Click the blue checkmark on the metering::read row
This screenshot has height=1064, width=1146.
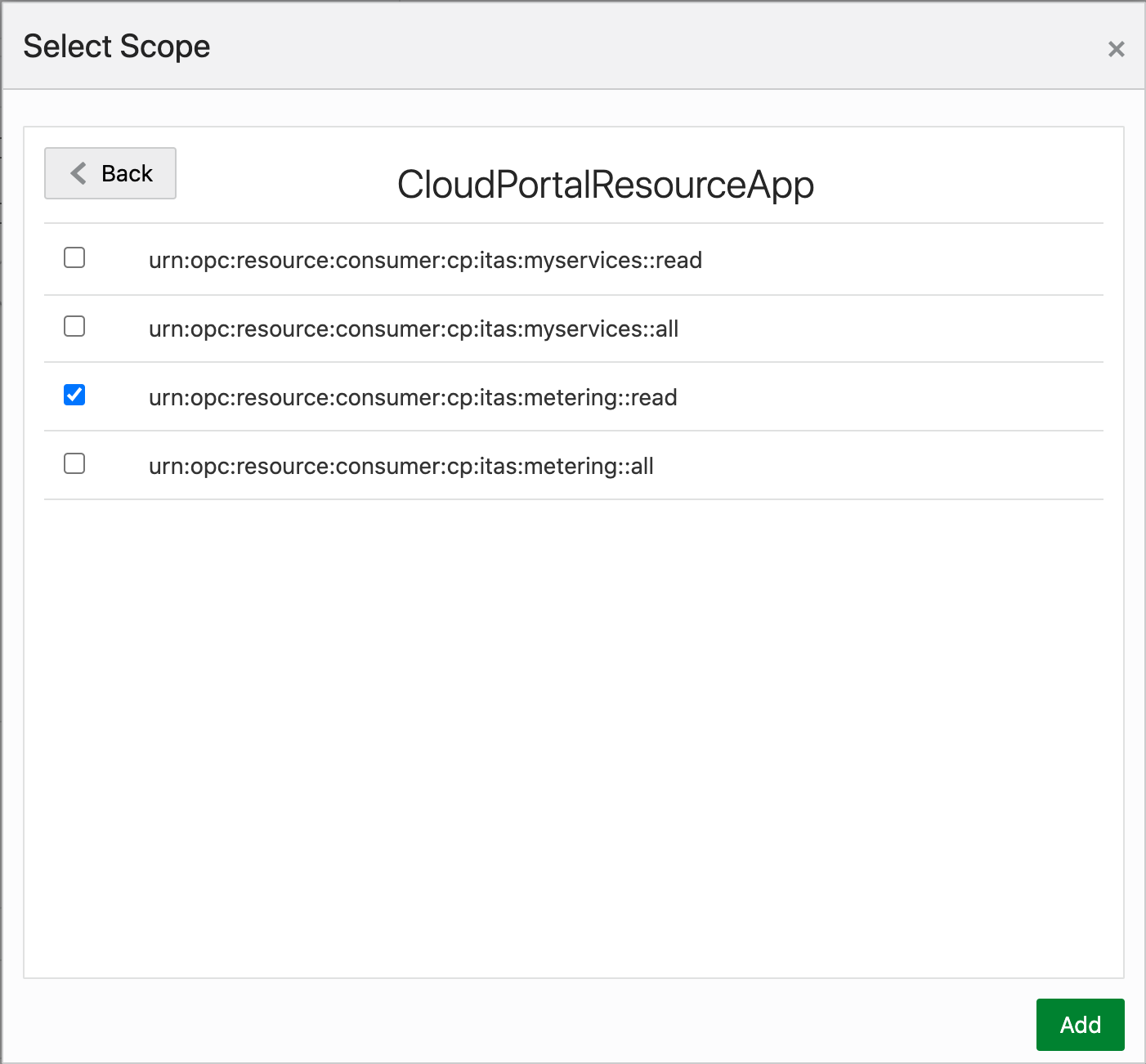[x=74, y=396]
